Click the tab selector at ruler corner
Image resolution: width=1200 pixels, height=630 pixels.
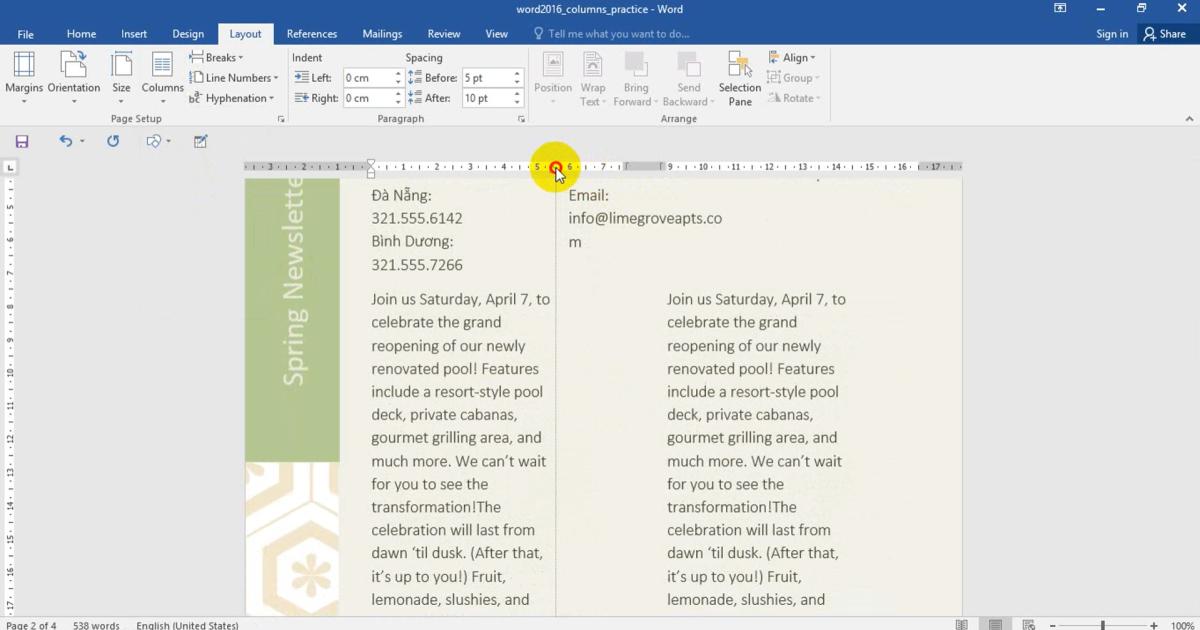pos(10,168)
